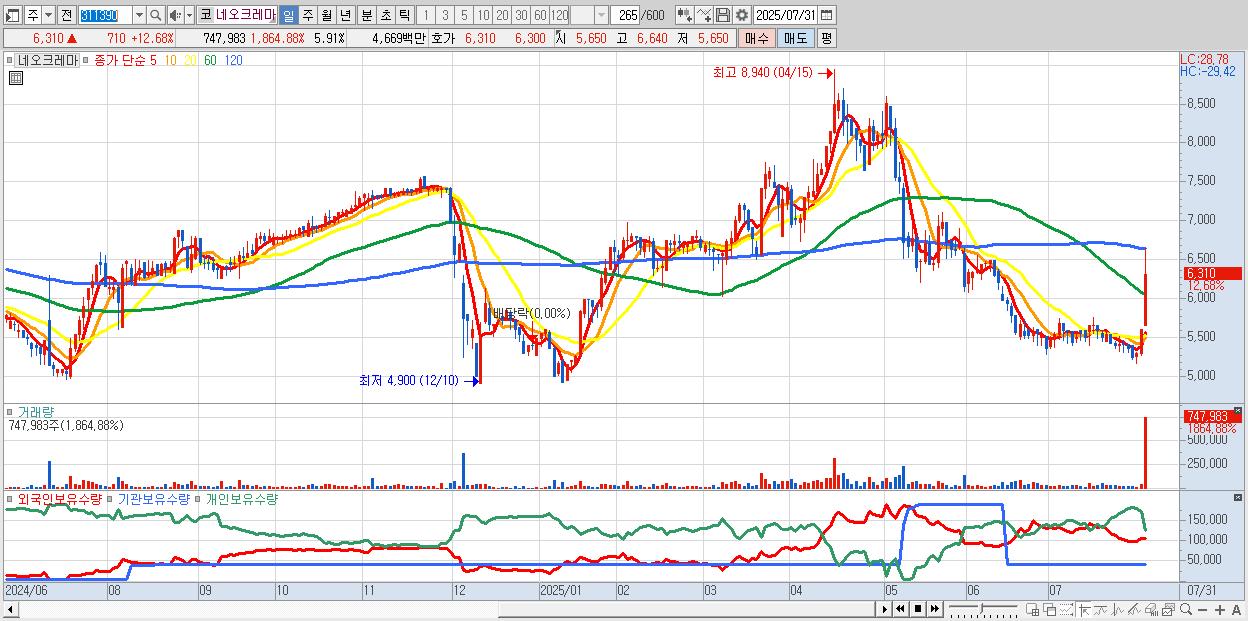Click the 265 bar count field
The width and height of the screenshot is (1248, 621).
pyautogui.click(x=626, y=15)
